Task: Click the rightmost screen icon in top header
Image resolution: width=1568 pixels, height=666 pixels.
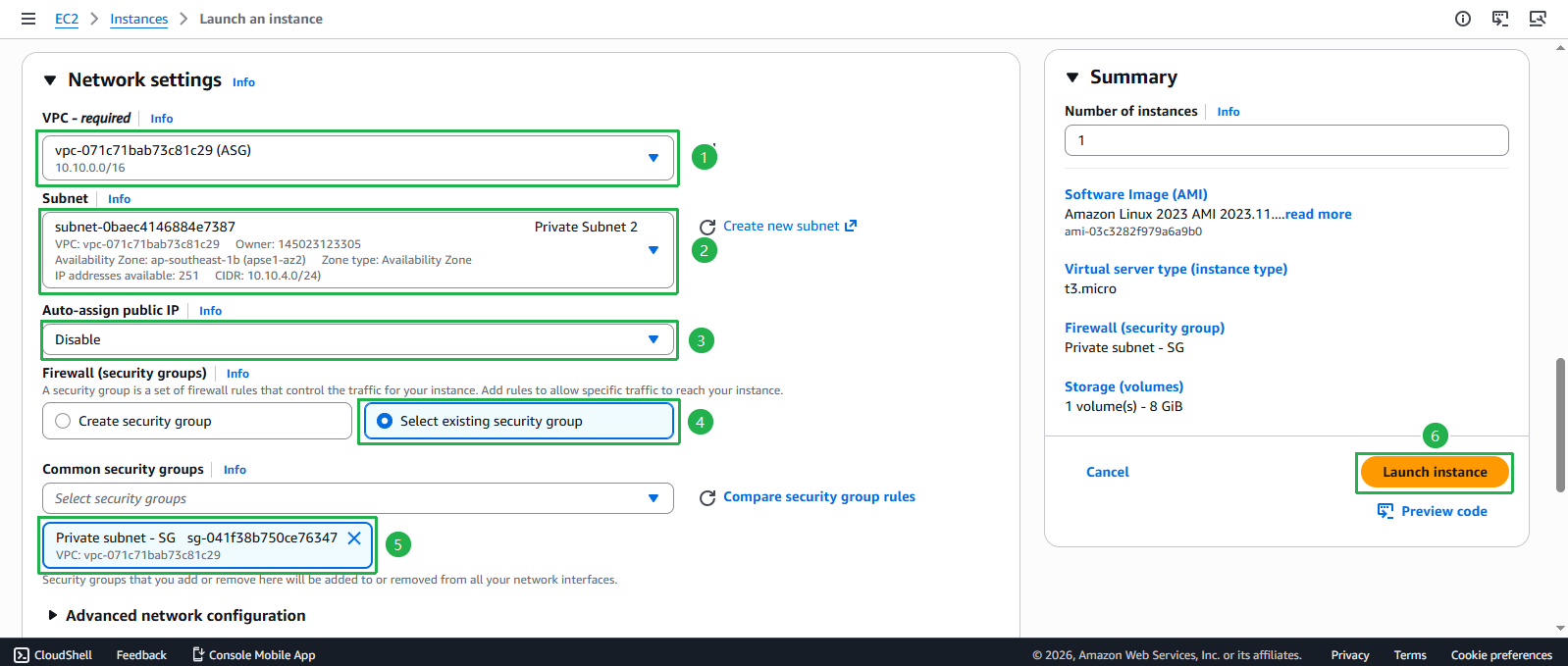Action: (x=1538, y=19)
